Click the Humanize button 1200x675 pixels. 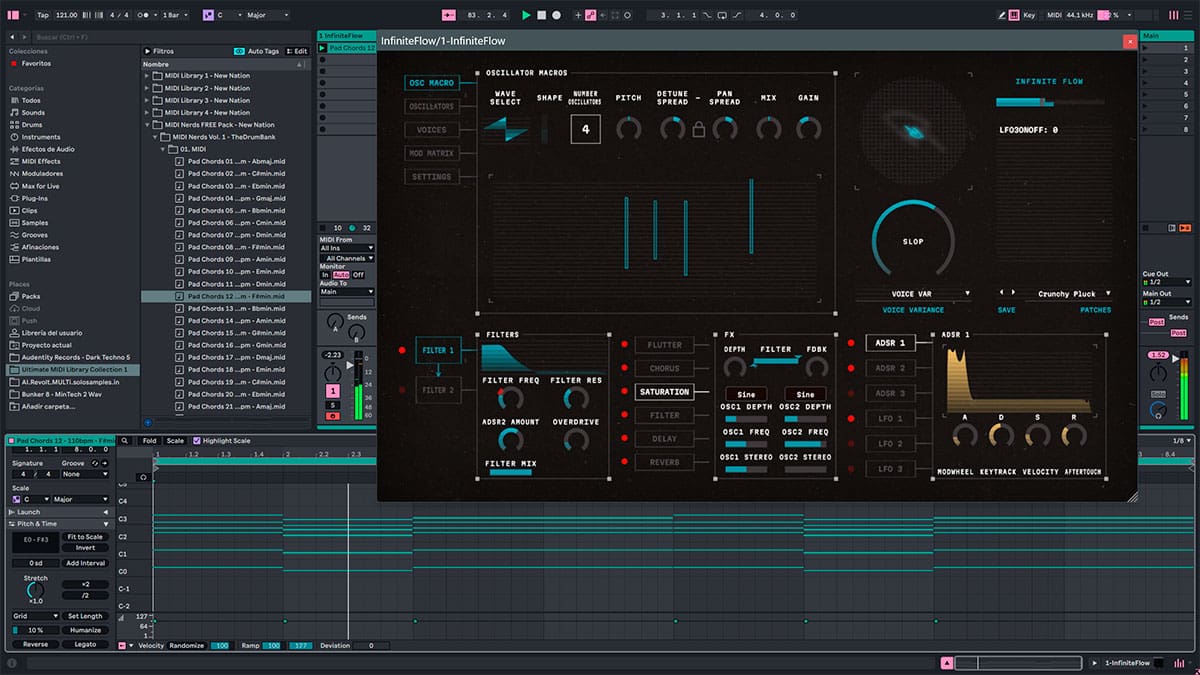pyautogui.click(x=85, y=631)
